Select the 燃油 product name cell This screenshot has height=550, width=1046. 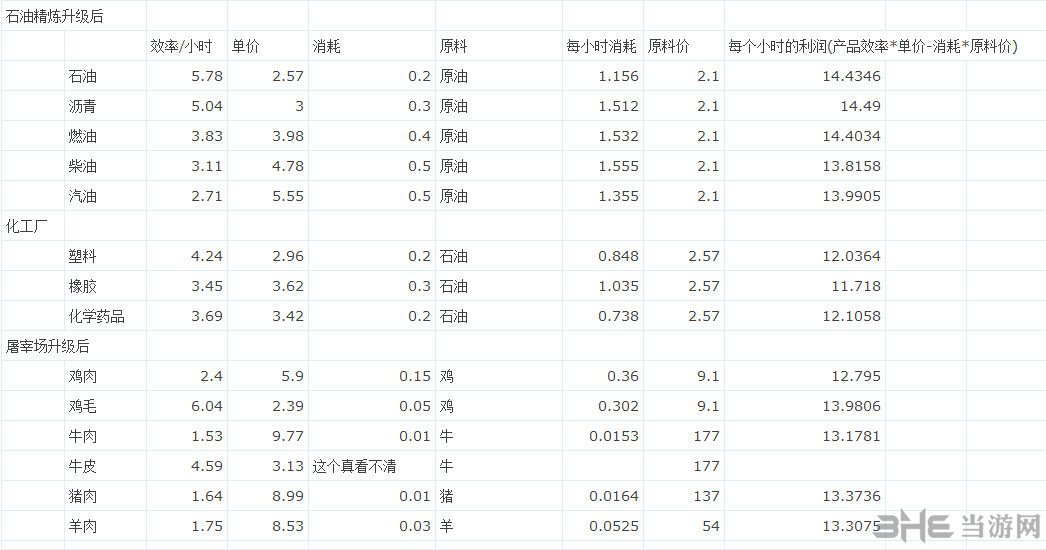click(83, 136)
